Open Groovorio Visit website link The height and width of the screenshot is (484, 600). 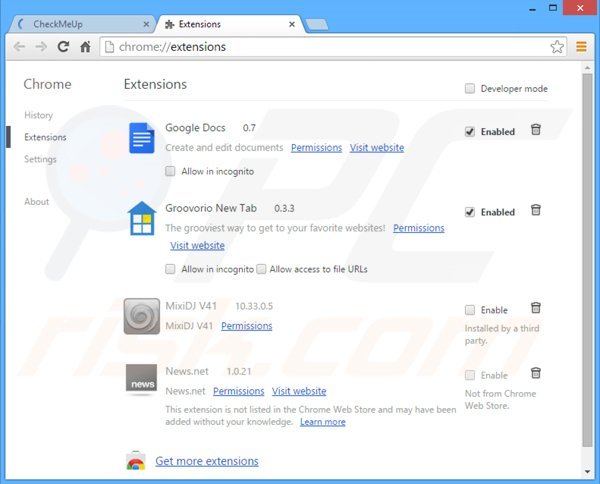pyautogui.click(x=197, y=245)
